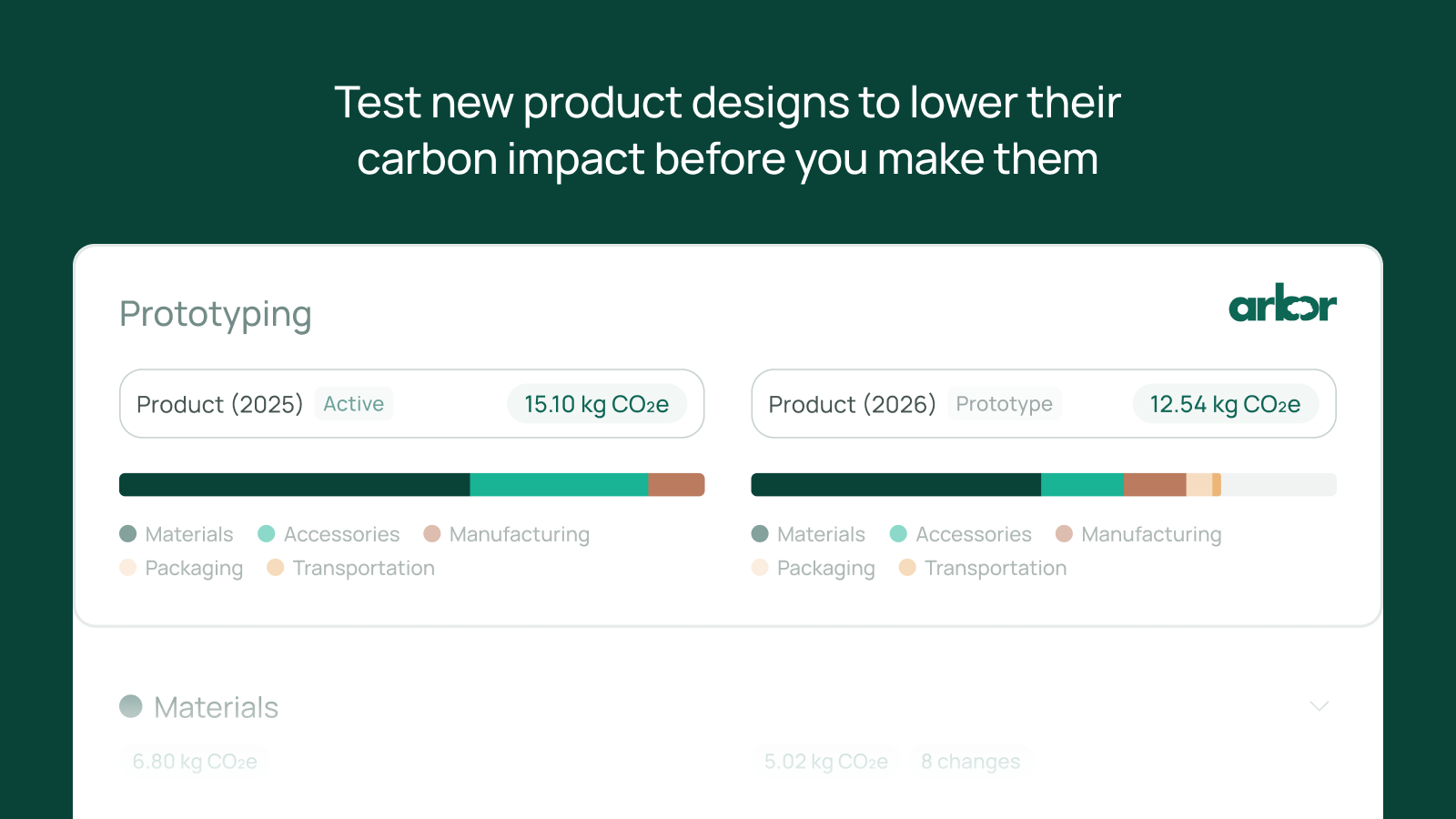The height and width of the screenshot is (819, 1456).
Task: Click the Materials section circle icon
Action: click(x=131, y=706)
